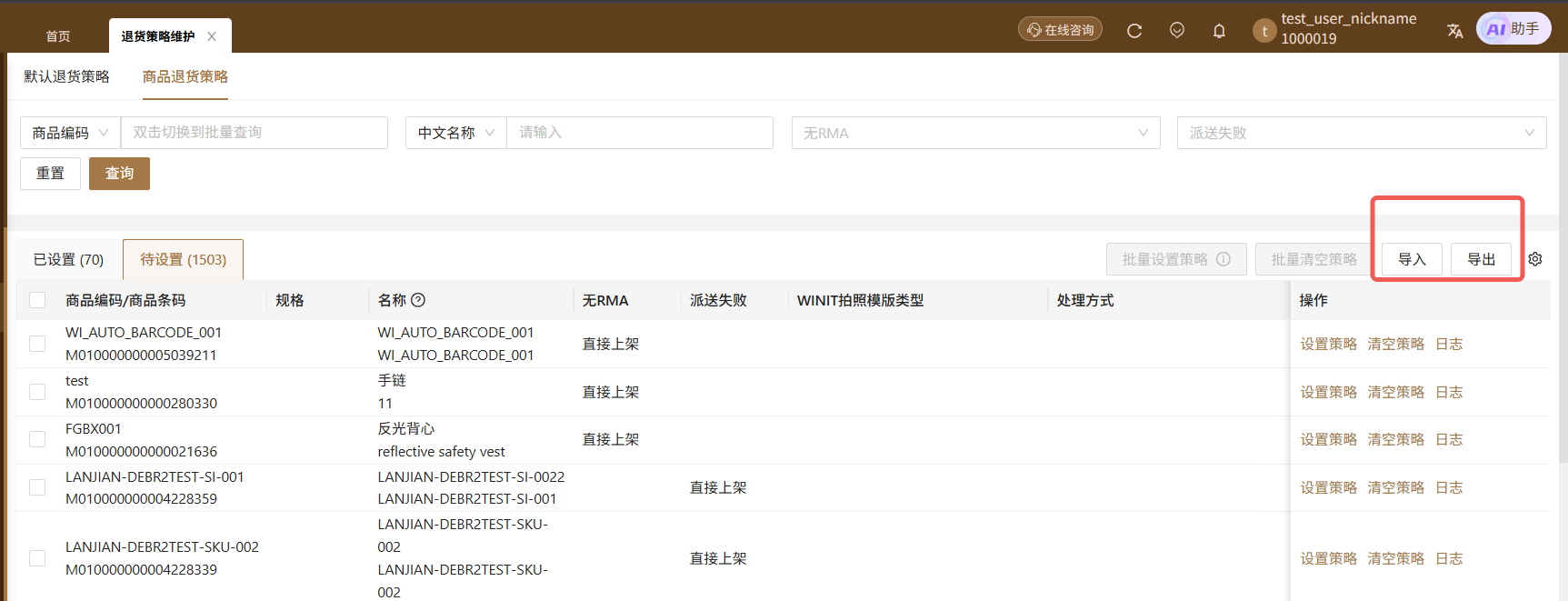This screenshot has height=601, width=1568.
Task: Open the notifications bell
Action: point(1219,30)
